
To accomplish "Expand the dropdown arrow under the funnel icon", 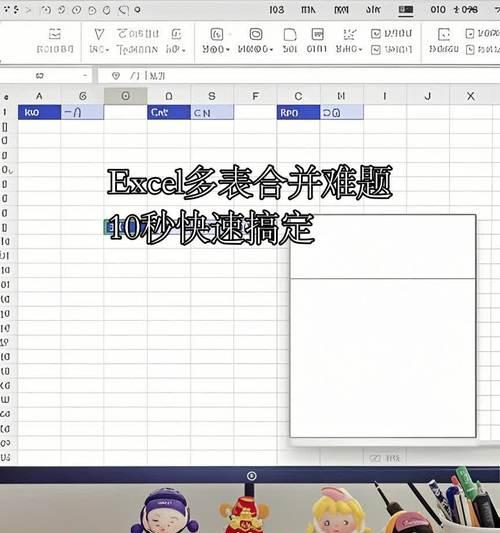I will [107, 50].
